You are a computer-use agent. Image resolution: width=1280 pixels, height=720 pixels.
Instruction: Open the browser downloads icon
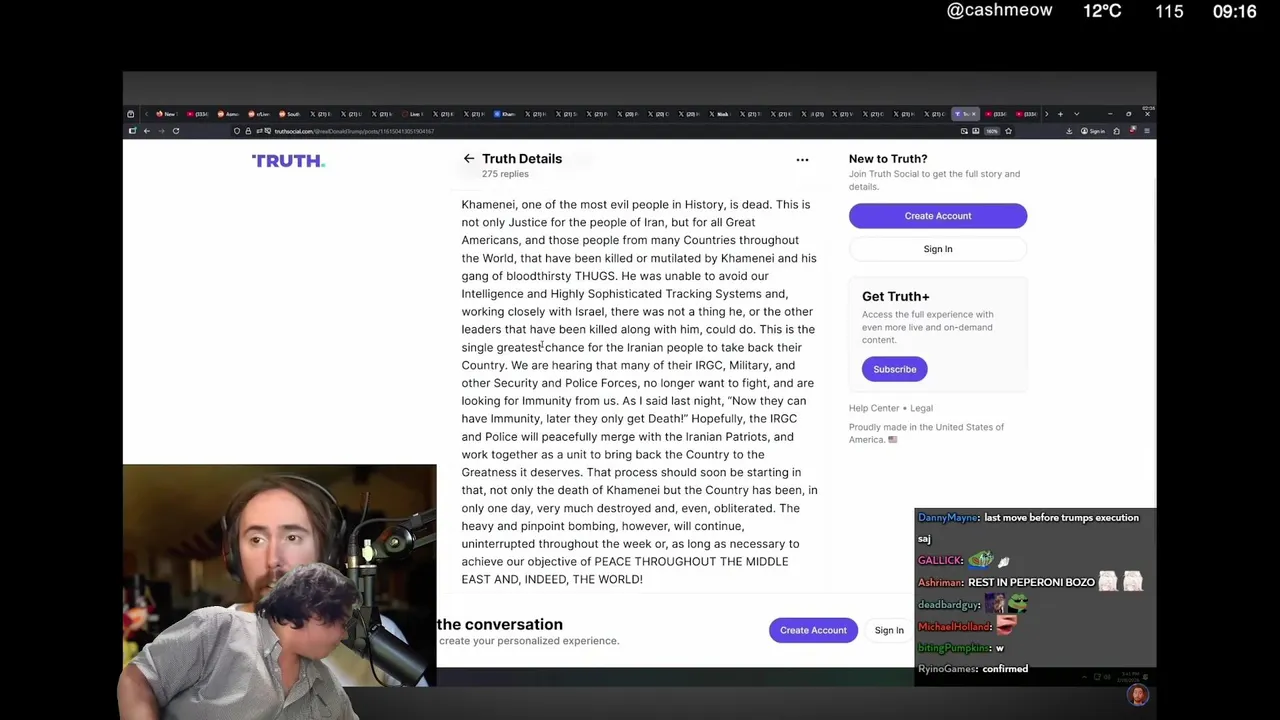coord(1069,131)
